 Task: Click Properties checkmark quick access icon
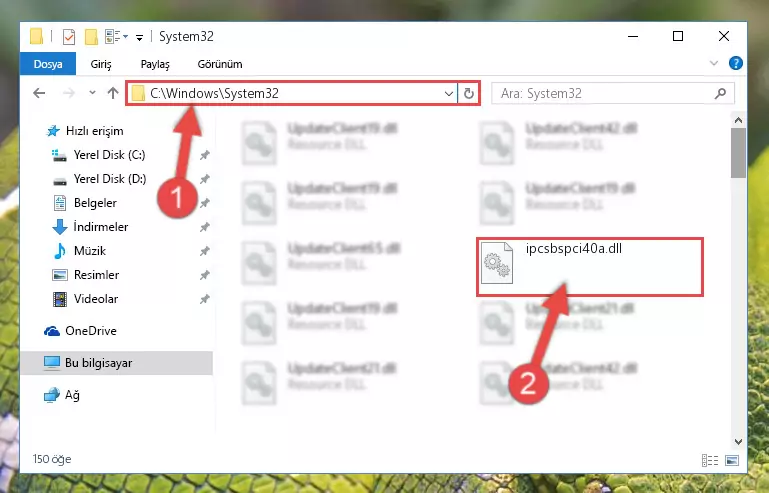click(x=69, y=37)
